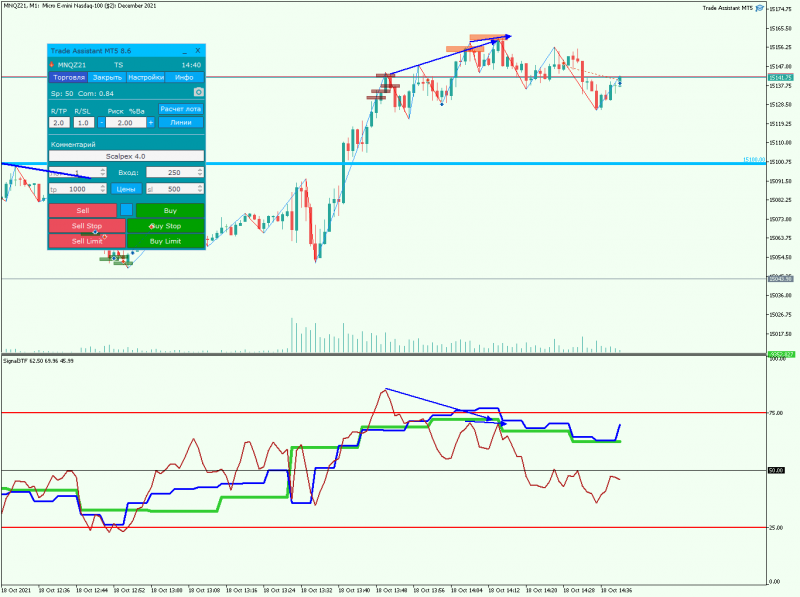Click the spinner arrows of the tp field

tap(103, 189)
